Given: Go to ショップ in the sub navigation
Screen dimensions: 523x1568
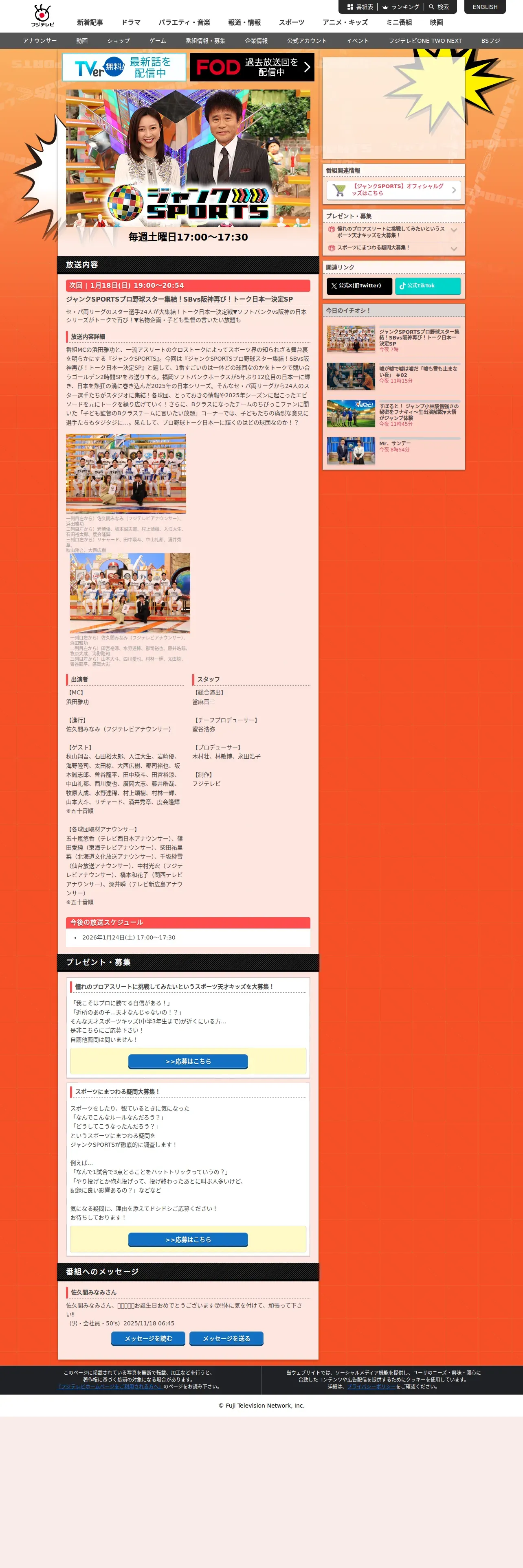Looking at the screenshot, I should 119,41.
